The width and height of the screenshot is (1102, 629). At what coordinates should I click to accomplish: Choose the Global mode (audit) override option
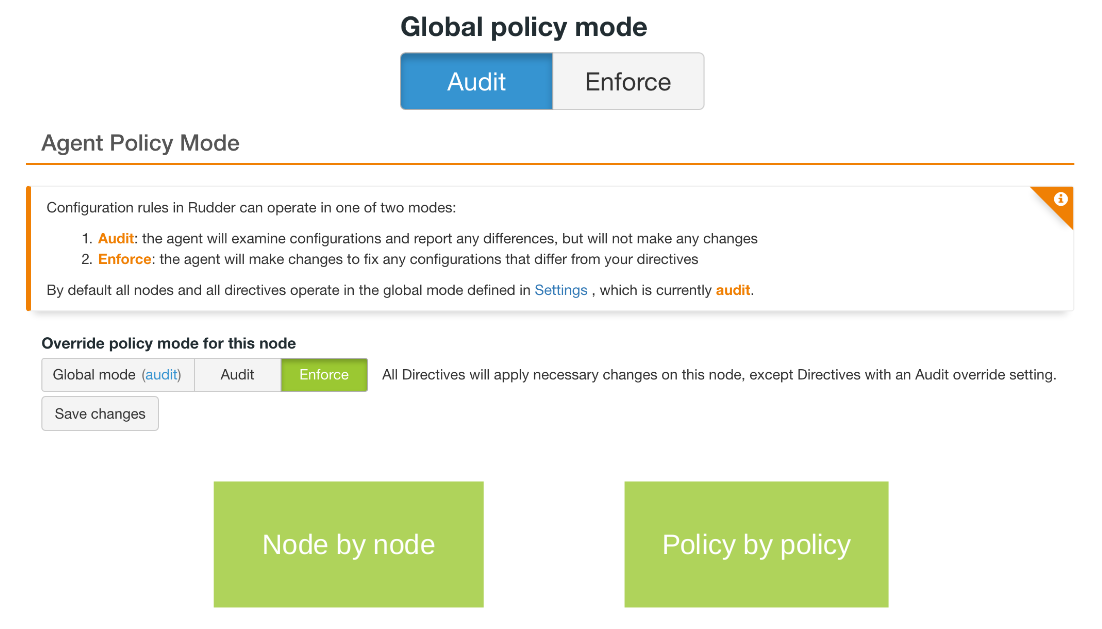pos(117,375)
